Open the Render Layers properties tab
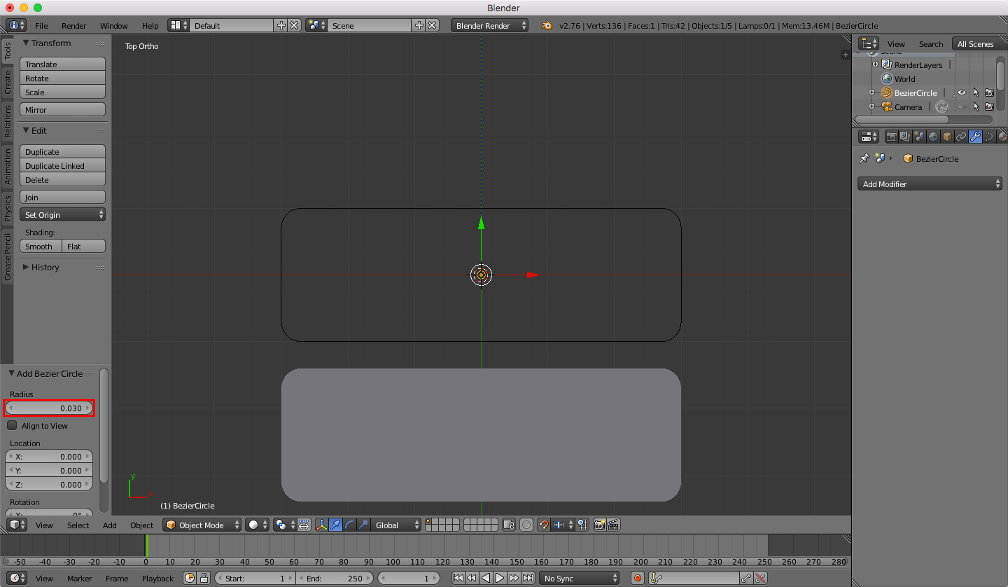1008x587 pixels. click(905, 136)
